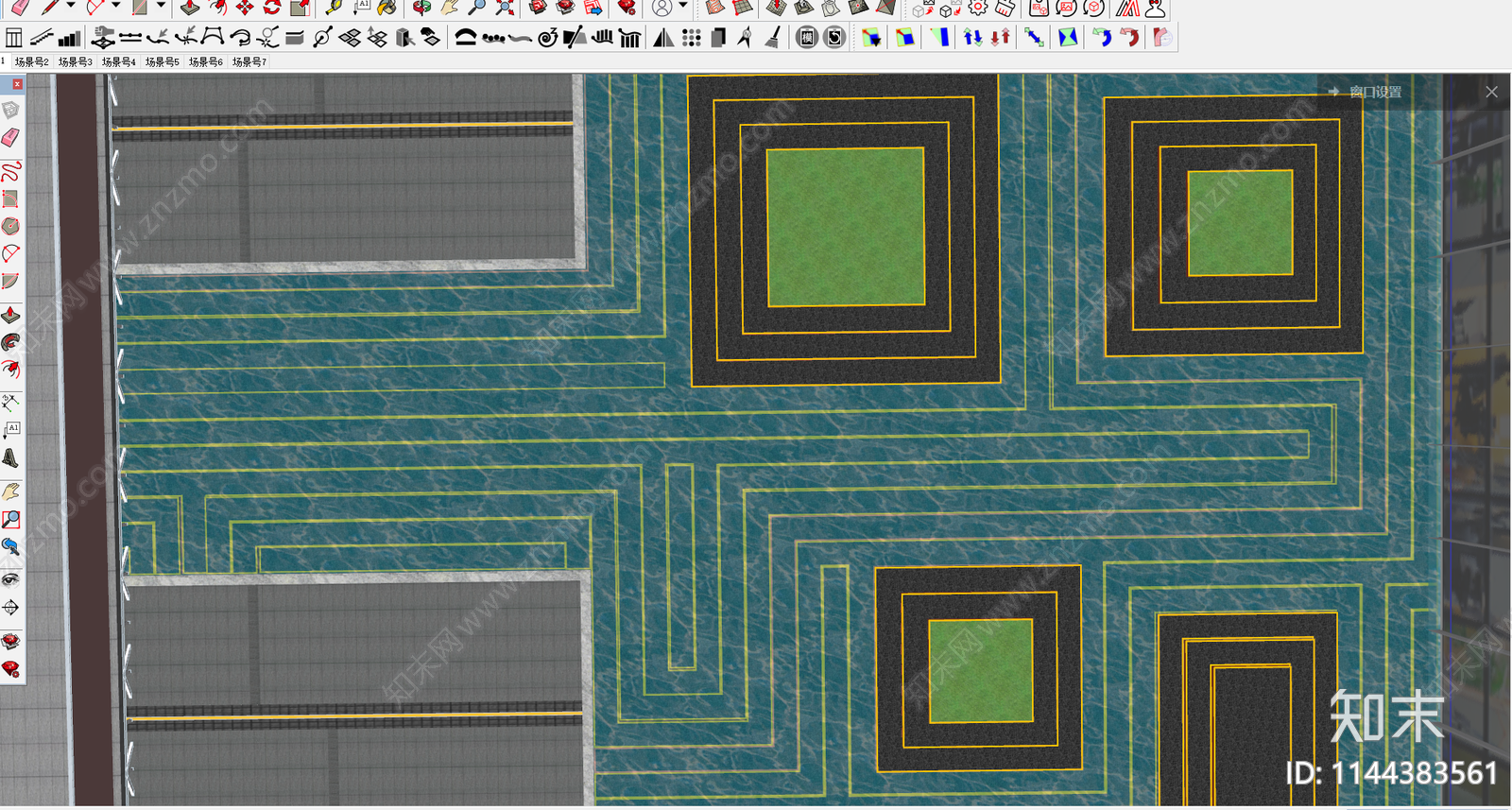This screenshot has width=1512, height=810.
Task: Switch to scene tab 场景号4
Action: click(x=118, y=61)
